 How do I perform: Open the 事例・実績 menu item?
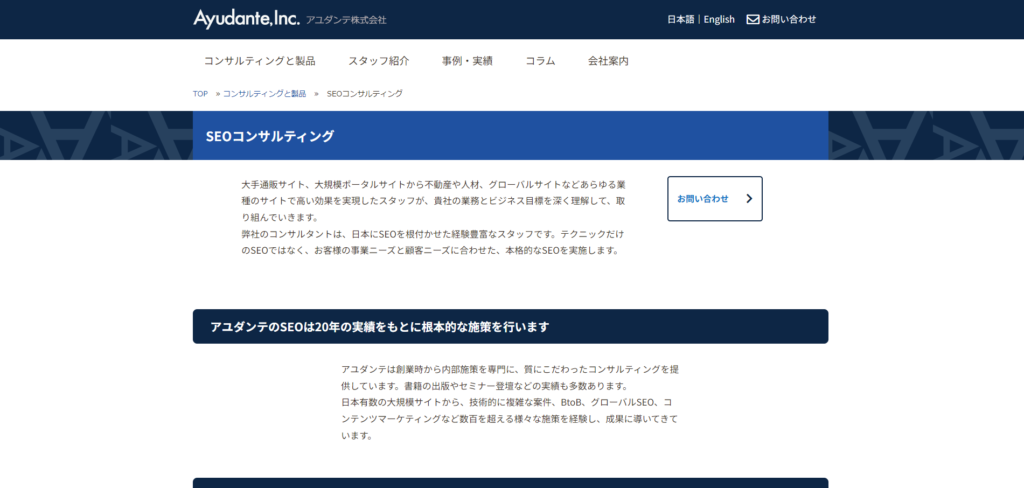click(x=467, y=61)
